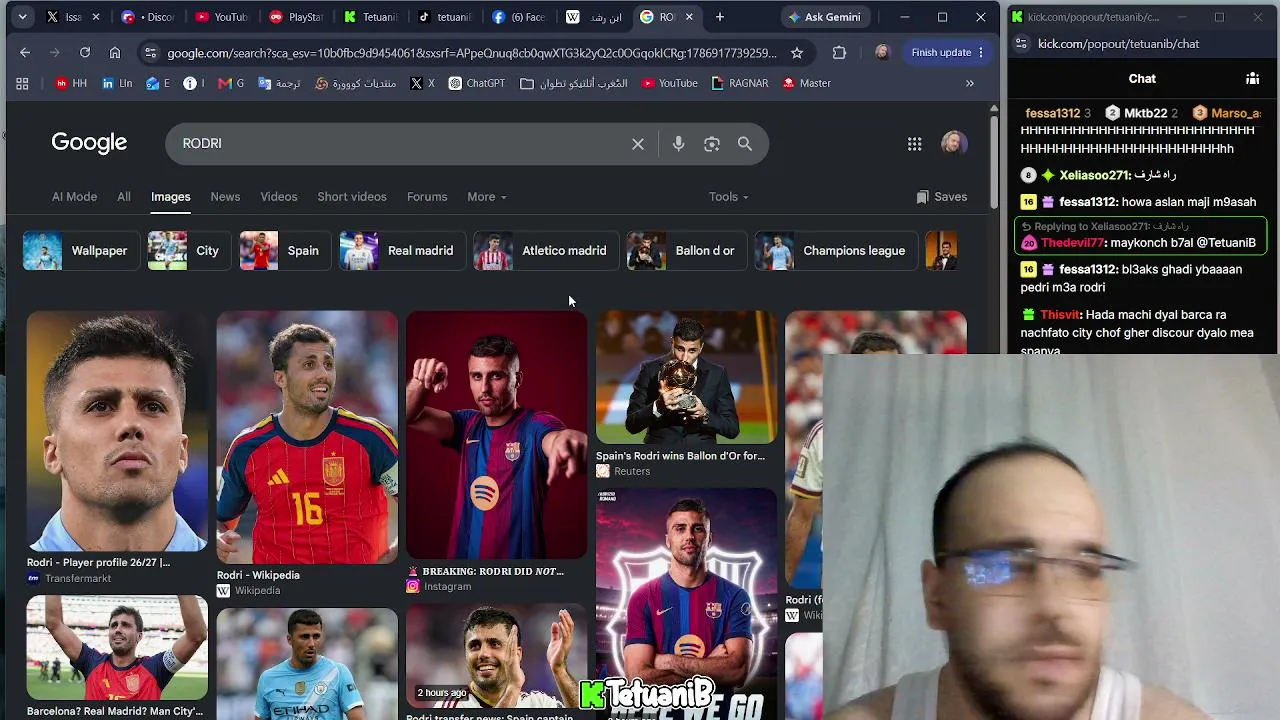
Task: Open the X bookmark in bookmarks bar
Action: click(422, 83)
